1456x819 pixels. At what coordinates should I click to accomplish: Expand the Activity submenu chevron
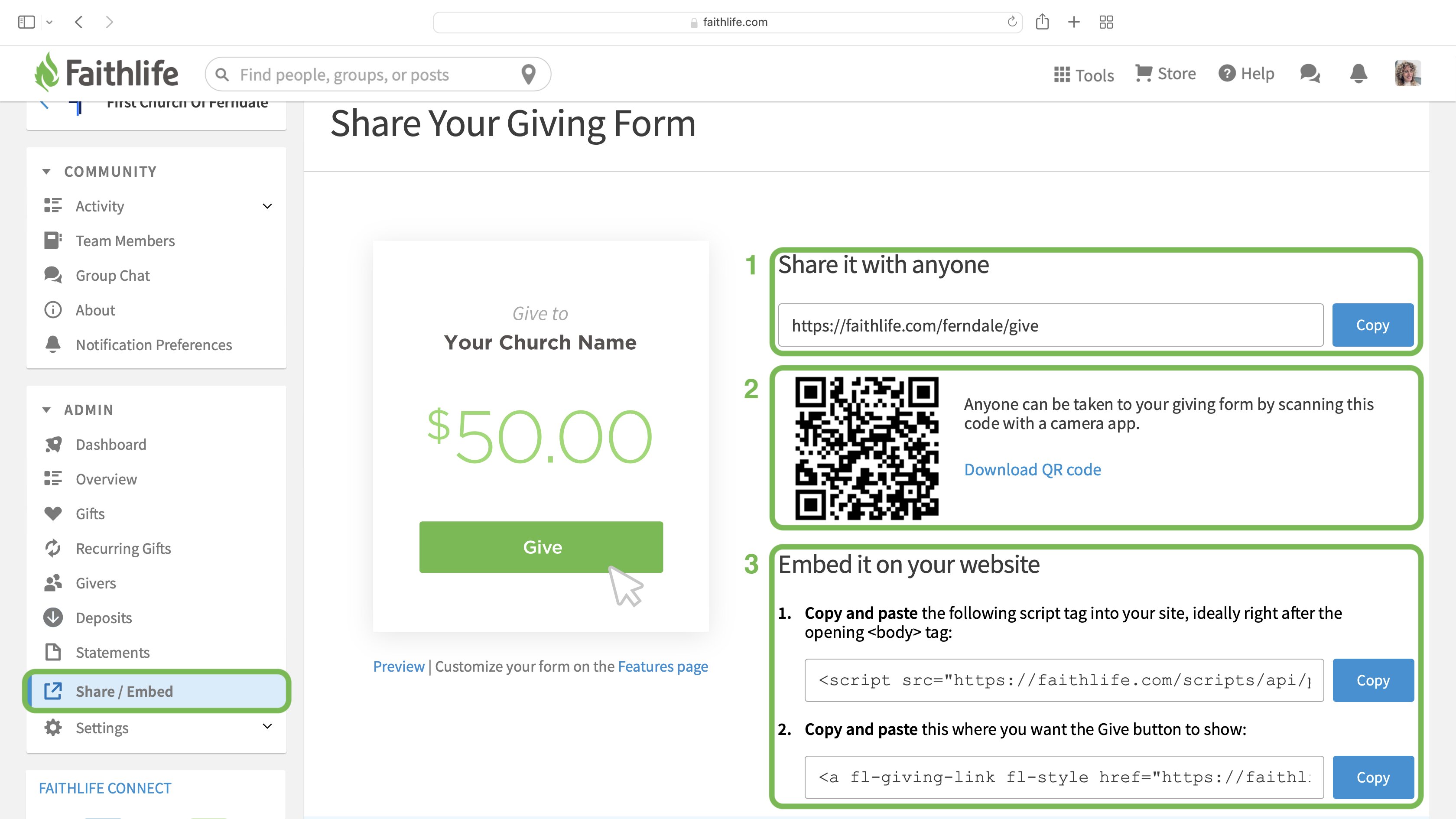(267, 206)
